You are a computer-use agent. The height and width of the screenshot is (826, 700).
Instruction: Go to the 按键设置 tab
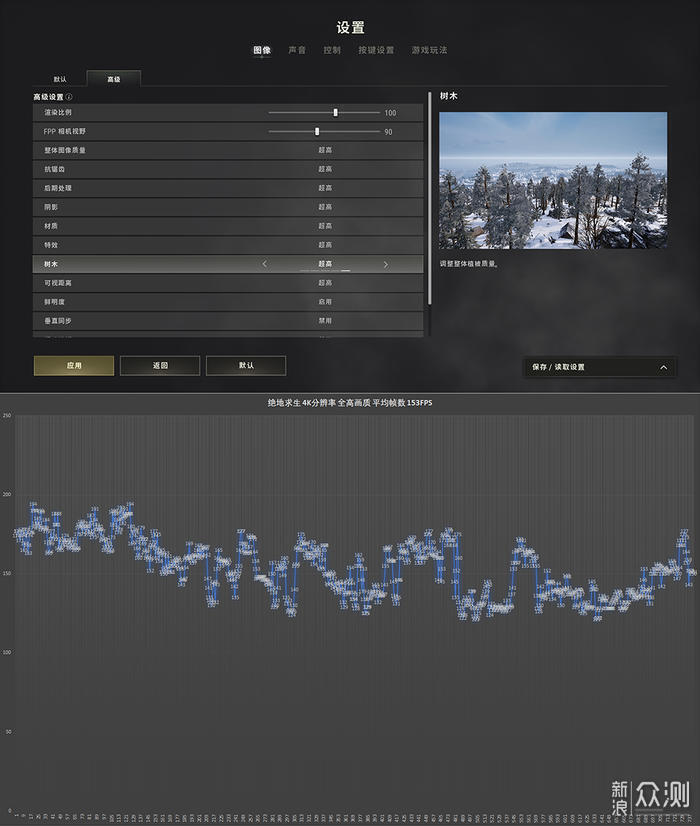pos(376,50)
